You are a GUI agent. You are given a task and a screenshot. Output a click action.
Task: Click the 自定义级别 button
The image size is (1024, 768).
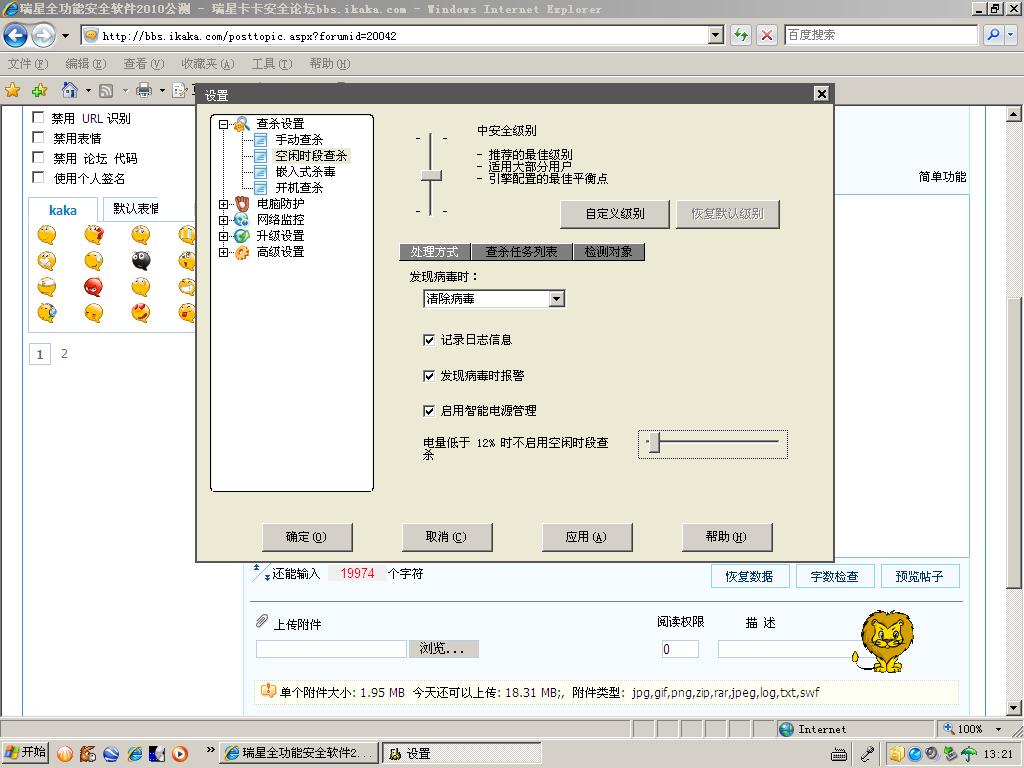(x=615, y=214)
